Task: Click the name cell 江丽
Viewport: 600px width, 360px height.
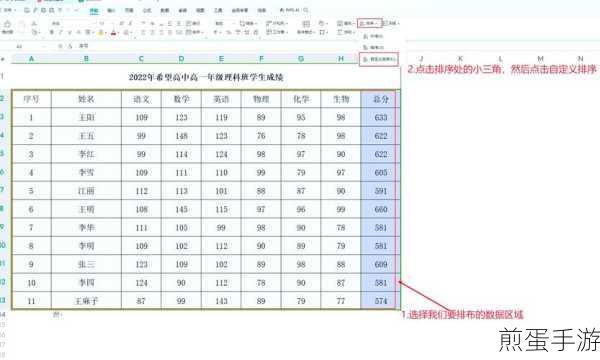Action: pos(86,191)
